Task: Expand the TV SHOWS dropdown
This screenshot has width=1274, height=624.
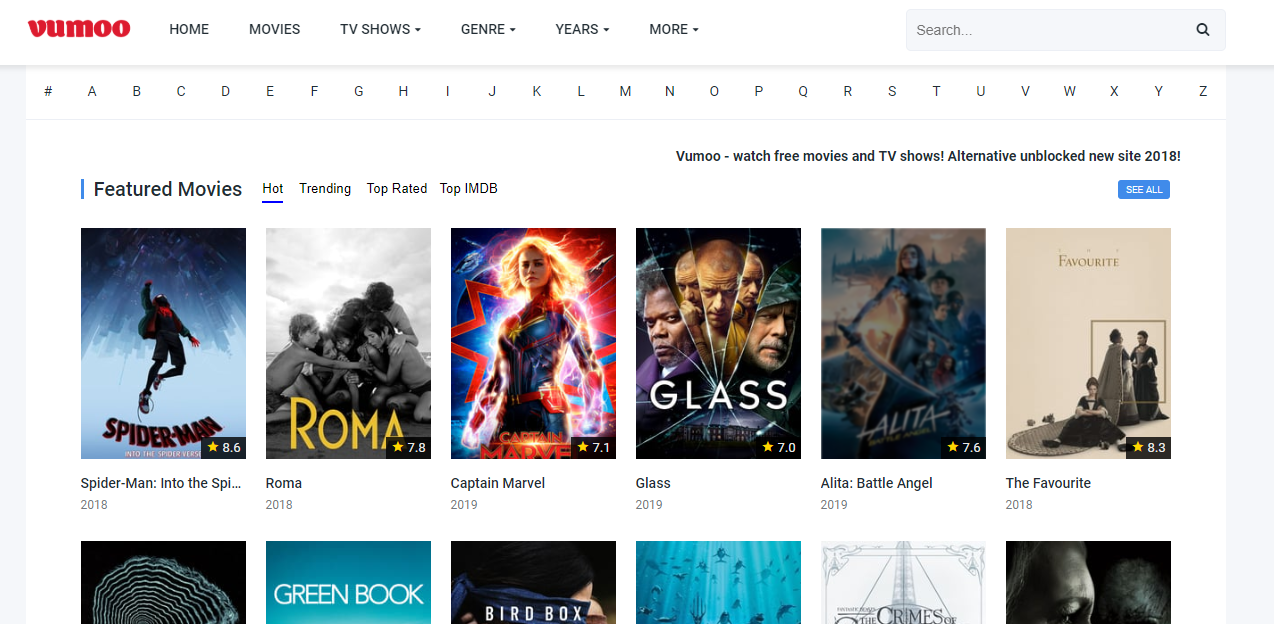Action: pyautogui.click(x=380, y=29)
